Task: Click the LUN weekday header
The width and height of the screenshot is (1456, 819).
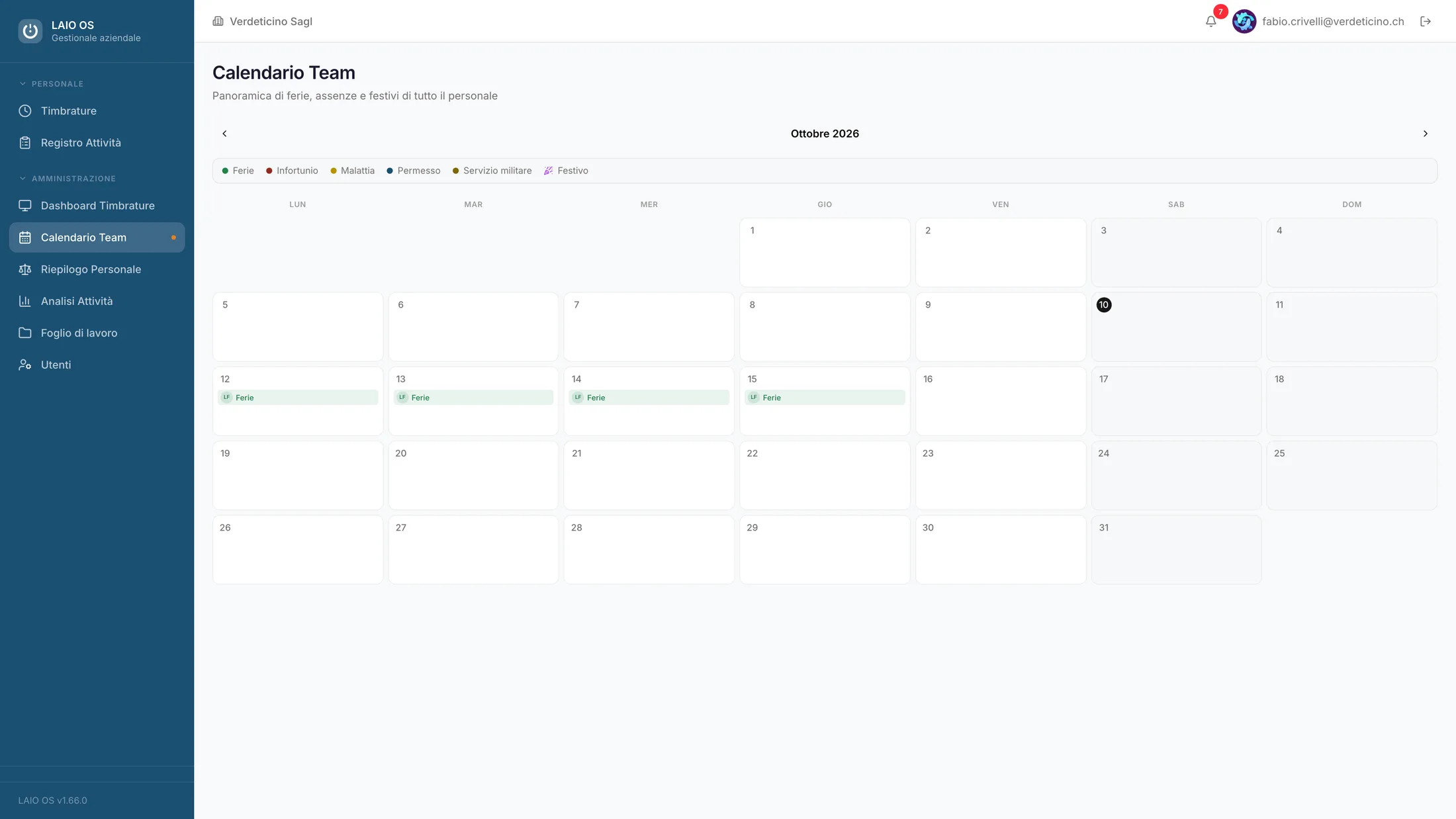Action: (x=298, y=204)
